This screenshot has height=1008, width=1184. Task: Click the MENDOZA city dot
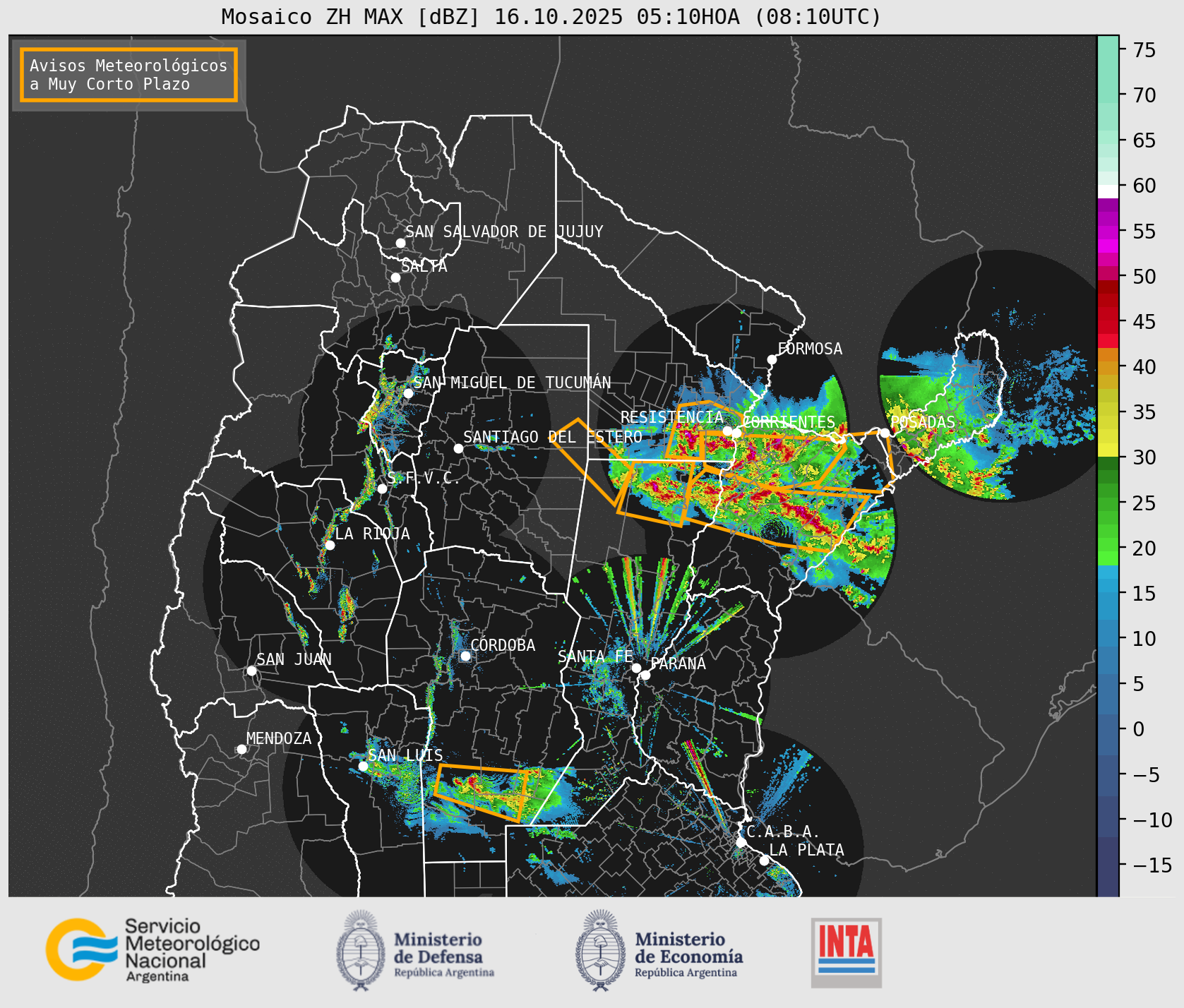(x=241, y=749)
